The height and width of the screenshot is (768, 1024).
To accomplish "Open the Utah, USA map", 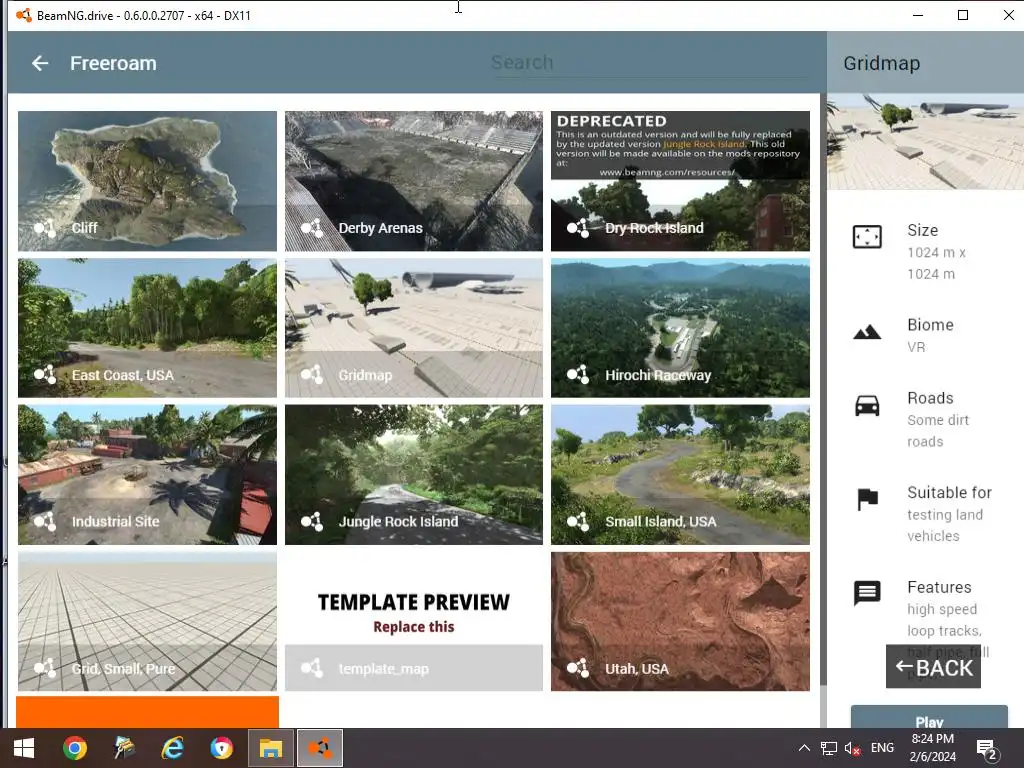I will (680, 622).
